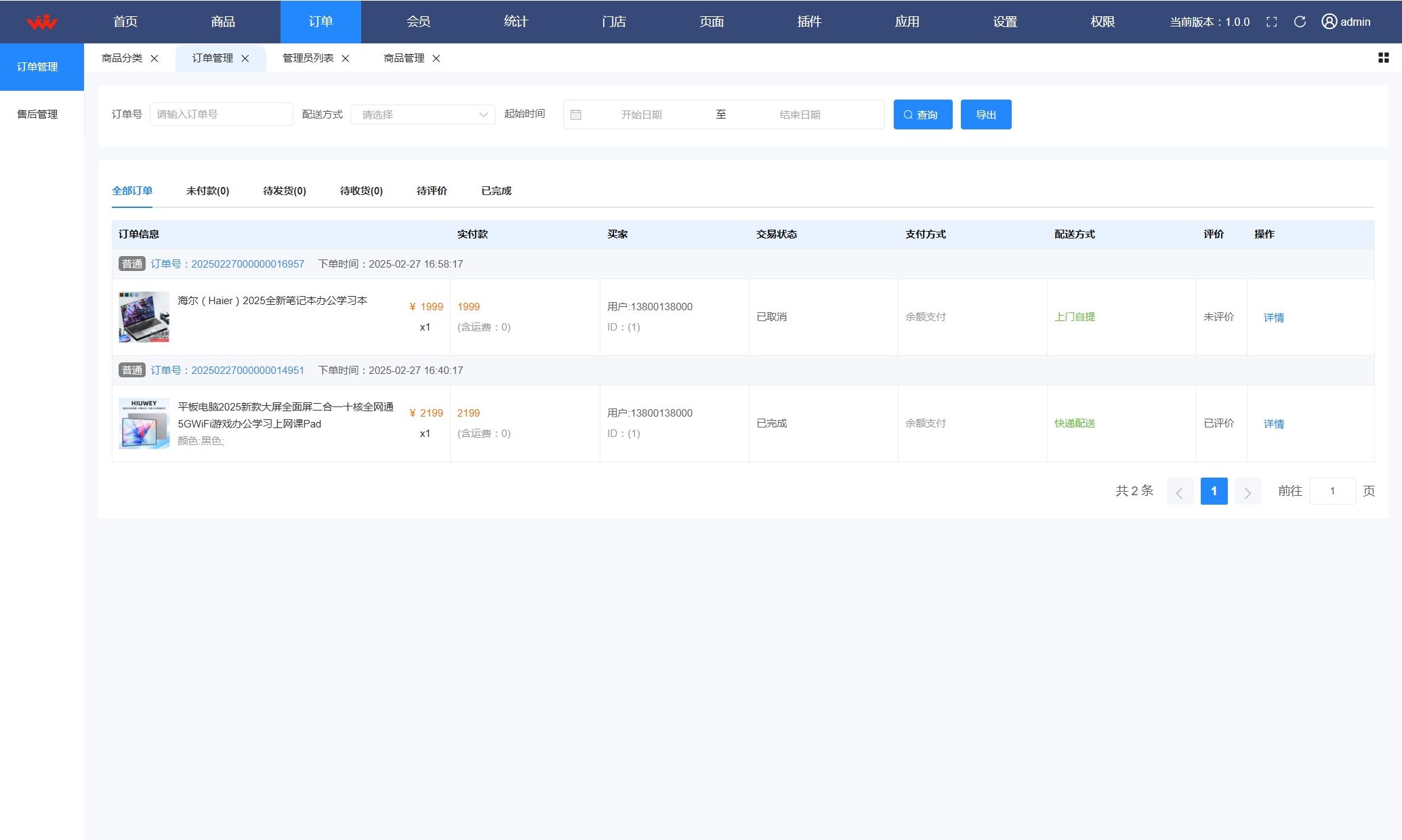This screenshot has height=840, width=1402.
Task: Select 已完成 order tab
Action: tap(496, 191)
